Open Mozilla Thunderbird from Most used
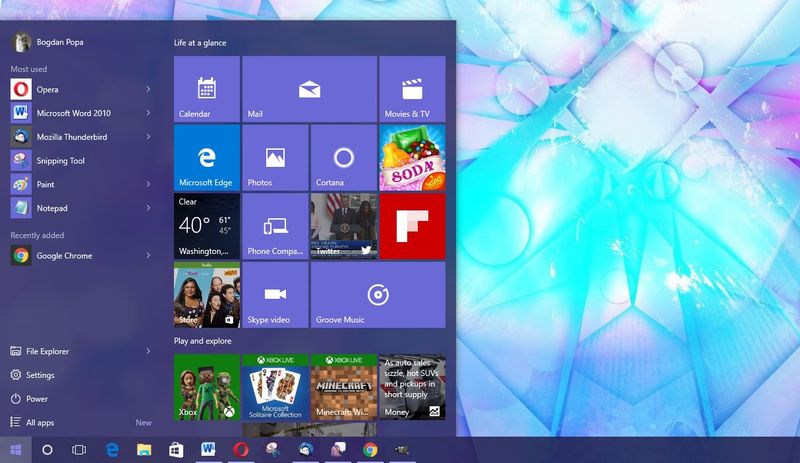The width and height of the screenshot is (800, 463). 82,137
